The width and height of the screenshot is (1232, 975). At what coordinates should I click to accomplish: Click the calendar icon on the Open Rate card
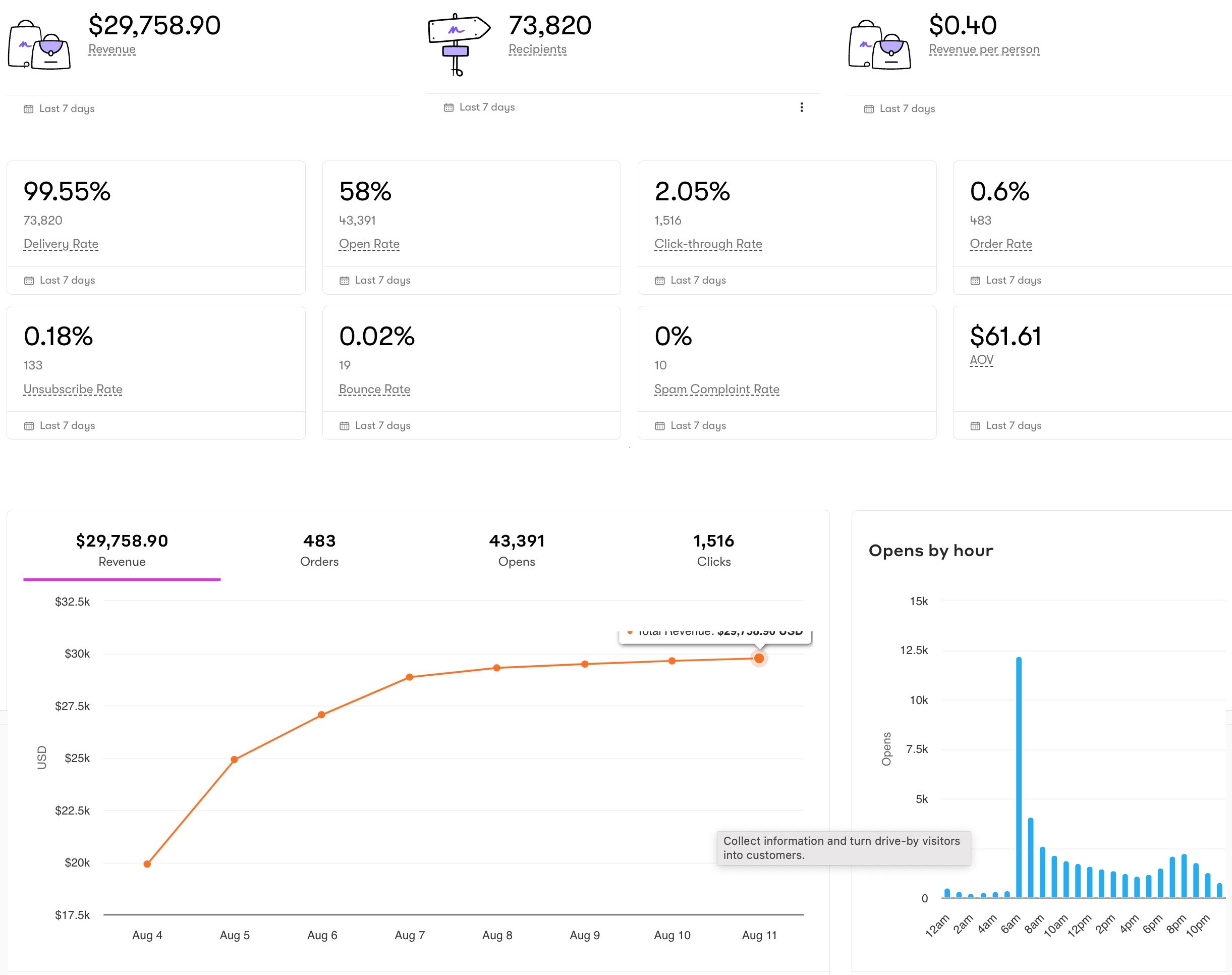344,280
